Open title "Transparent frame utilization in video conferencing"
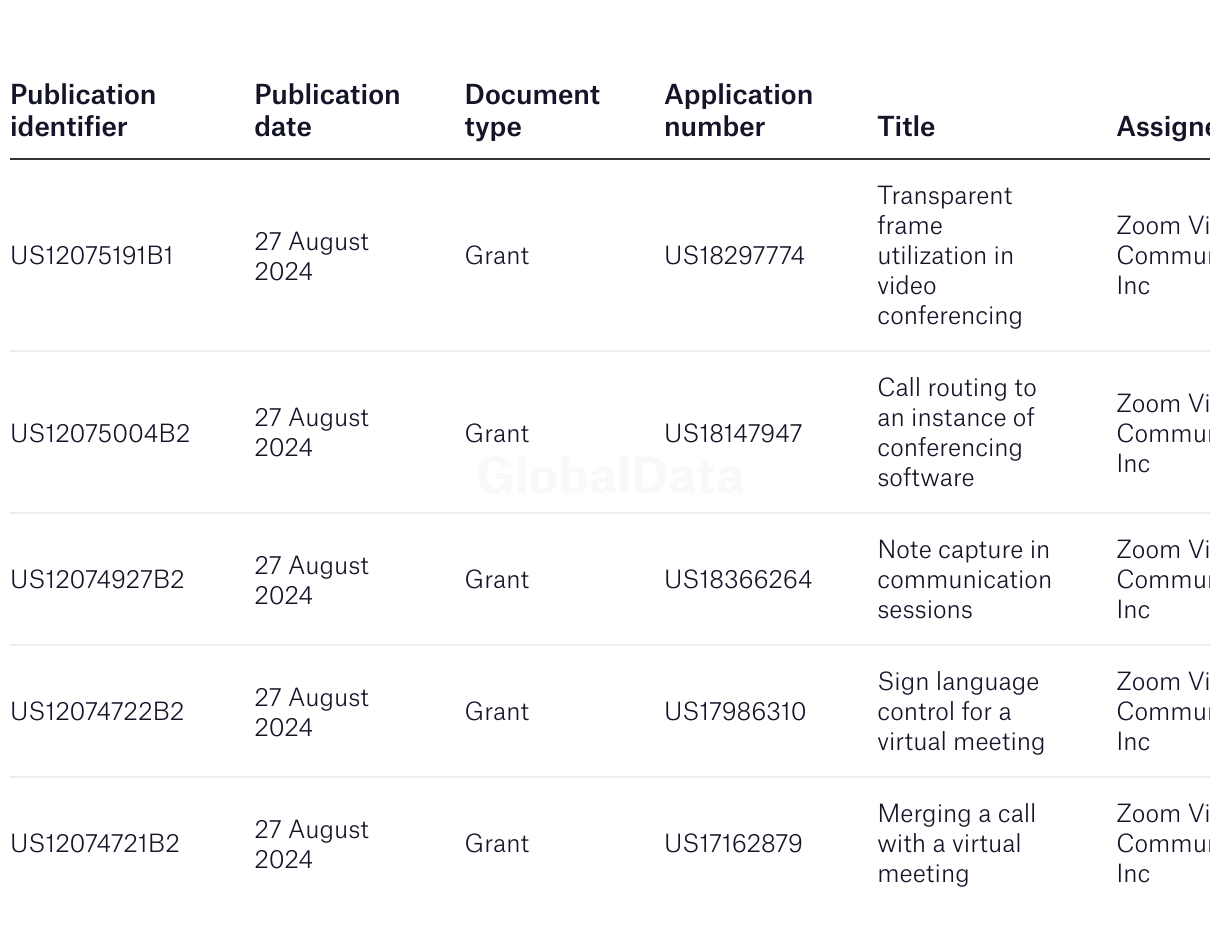 949,256
